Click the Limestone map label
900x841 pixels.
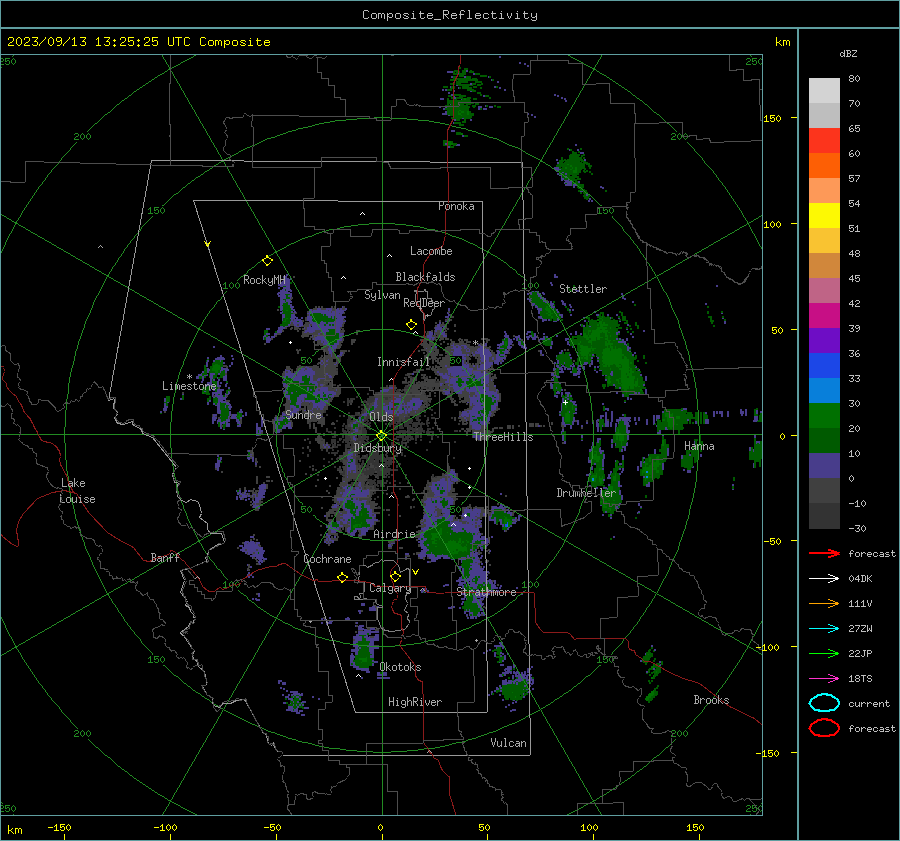[189, 386]
